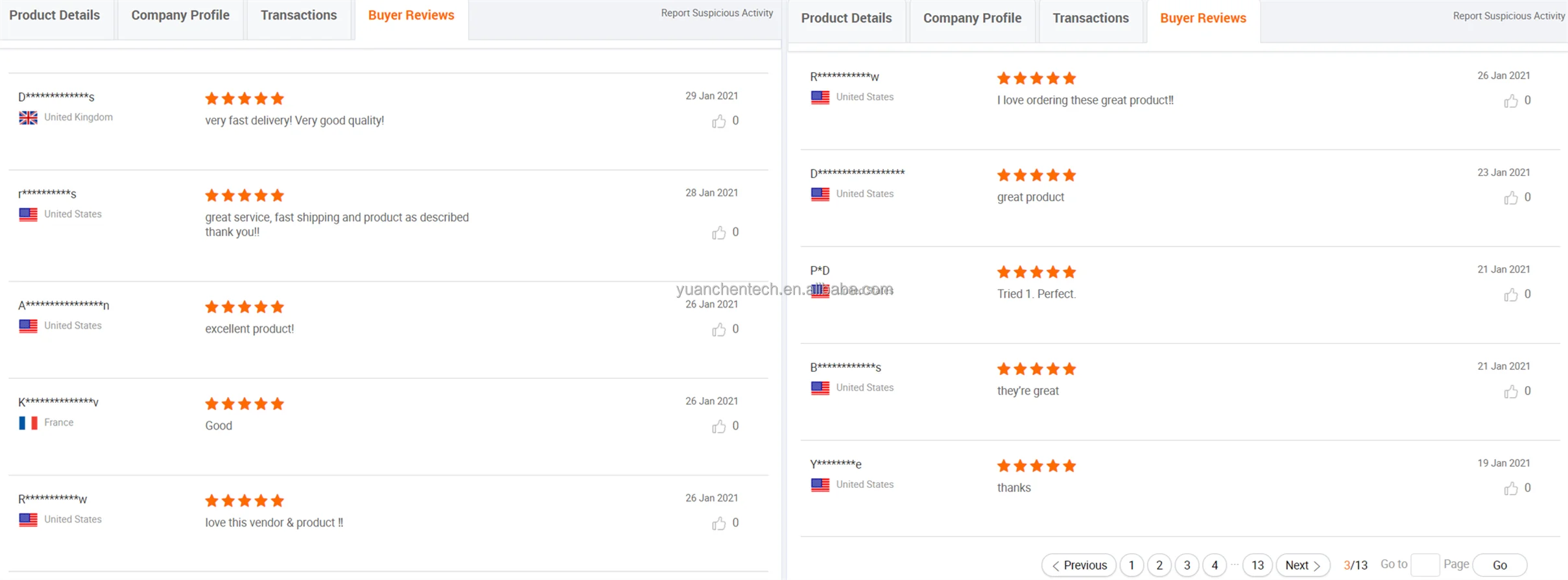This screenshot has height=580, width=1568.
Task: Click the France flag icon
Action: pos(28,423)
